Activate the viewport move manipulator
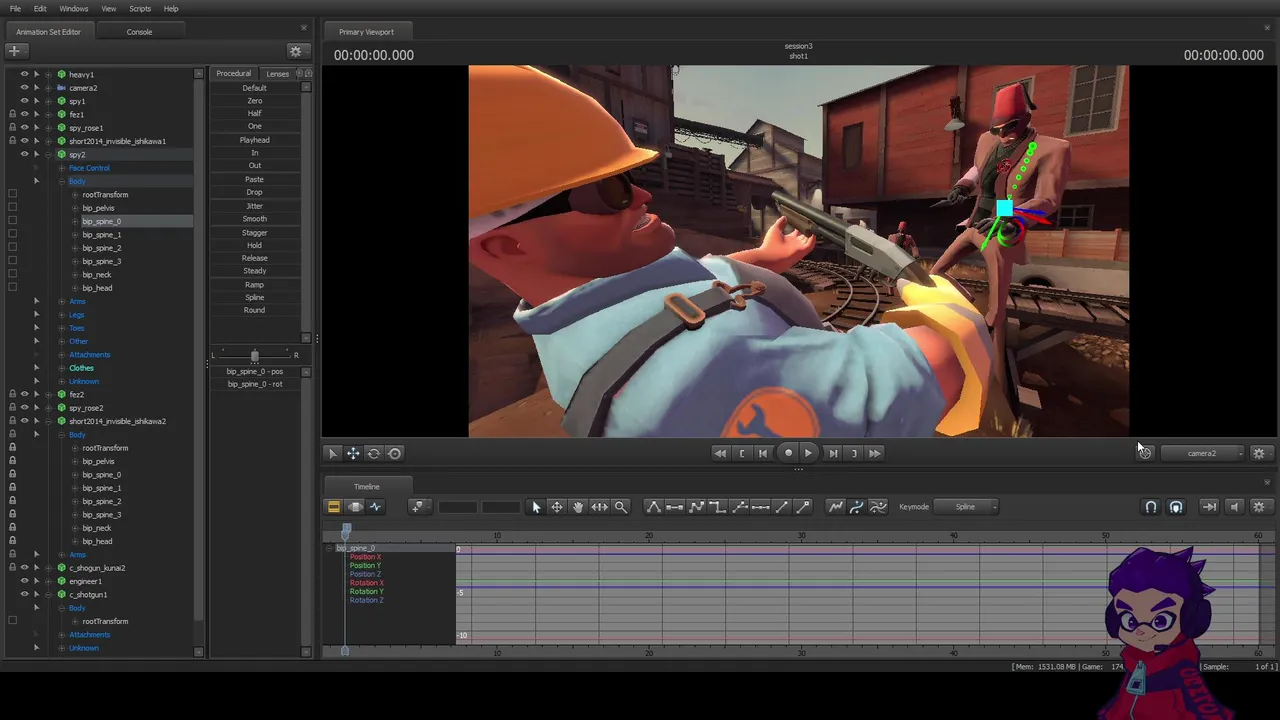Image resolution: width=1280 pixels, height=720 pixels. pos(353,453)
